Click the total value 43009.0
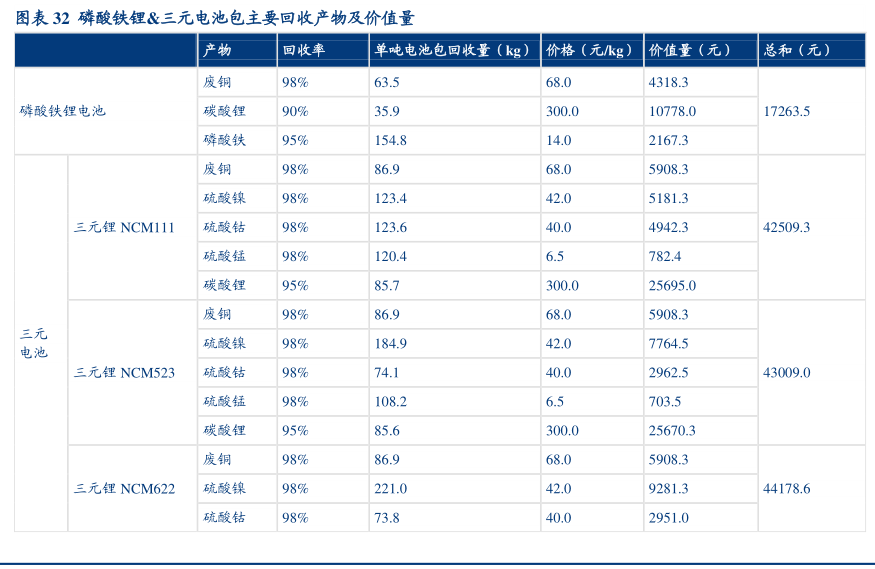 tap(786, 372)
